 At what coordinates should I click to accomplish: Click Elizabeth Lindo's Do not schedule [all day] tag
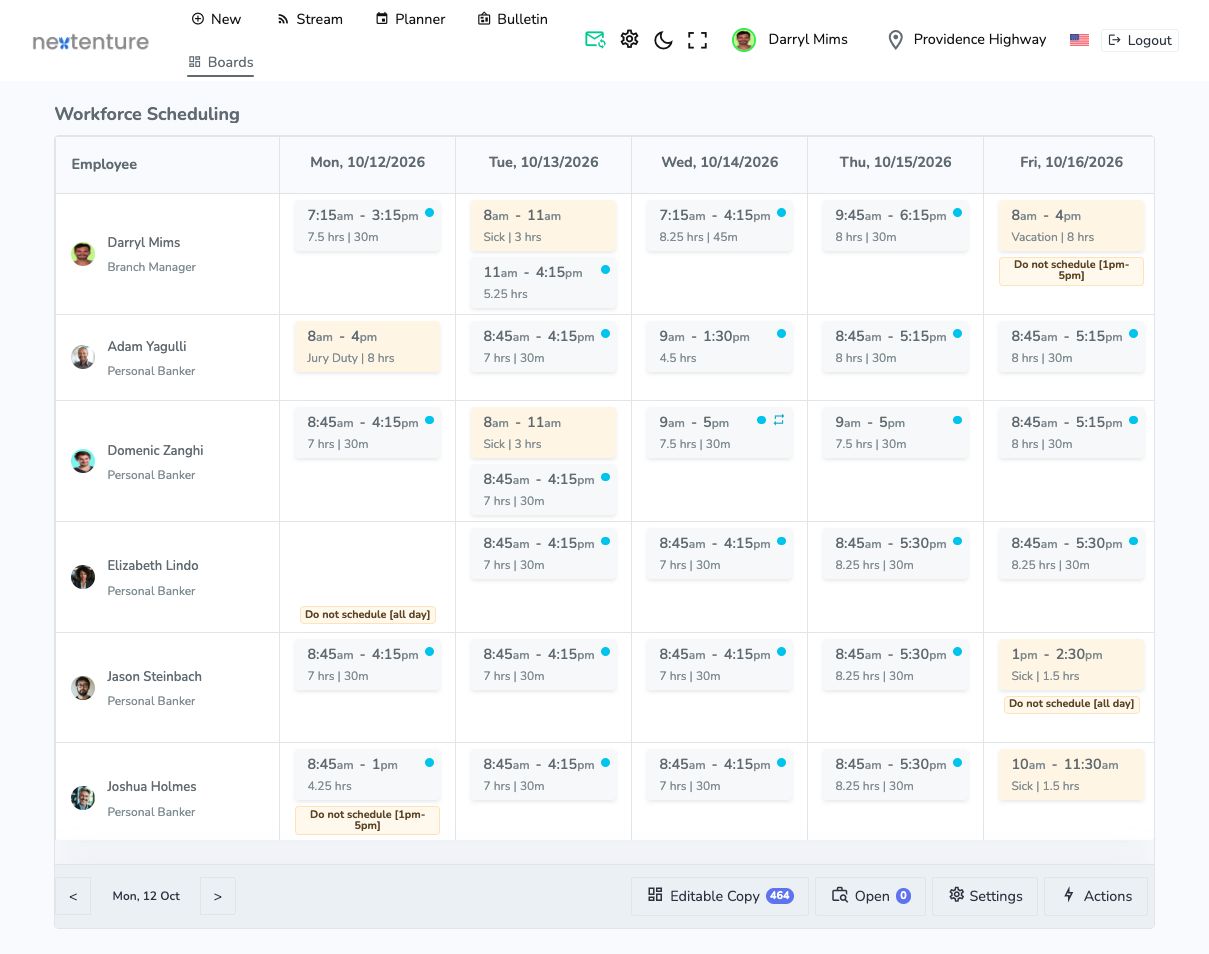click(367, 614)
